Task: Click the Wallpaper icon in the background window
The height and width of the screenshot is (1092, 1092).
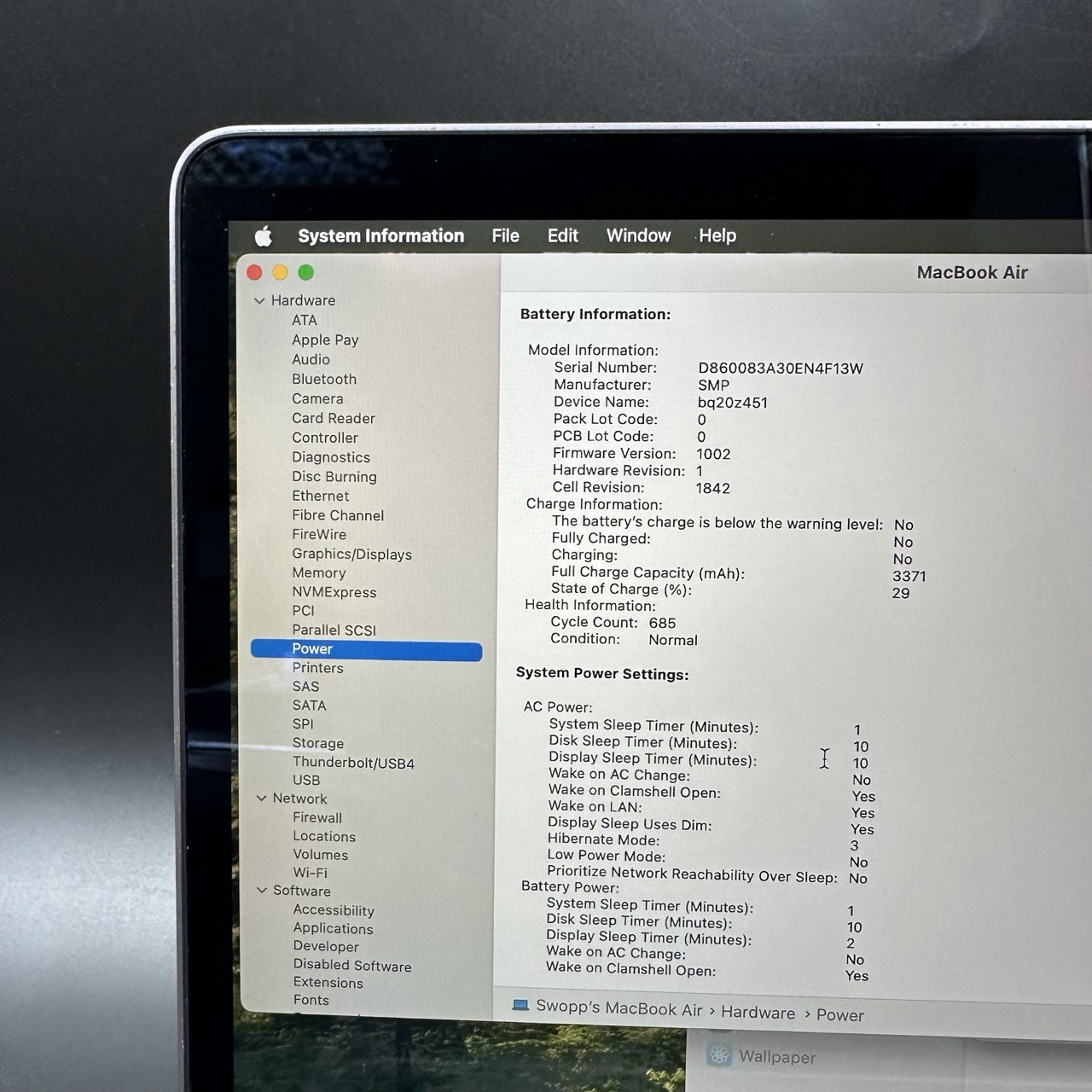Action: [719, 1055]
